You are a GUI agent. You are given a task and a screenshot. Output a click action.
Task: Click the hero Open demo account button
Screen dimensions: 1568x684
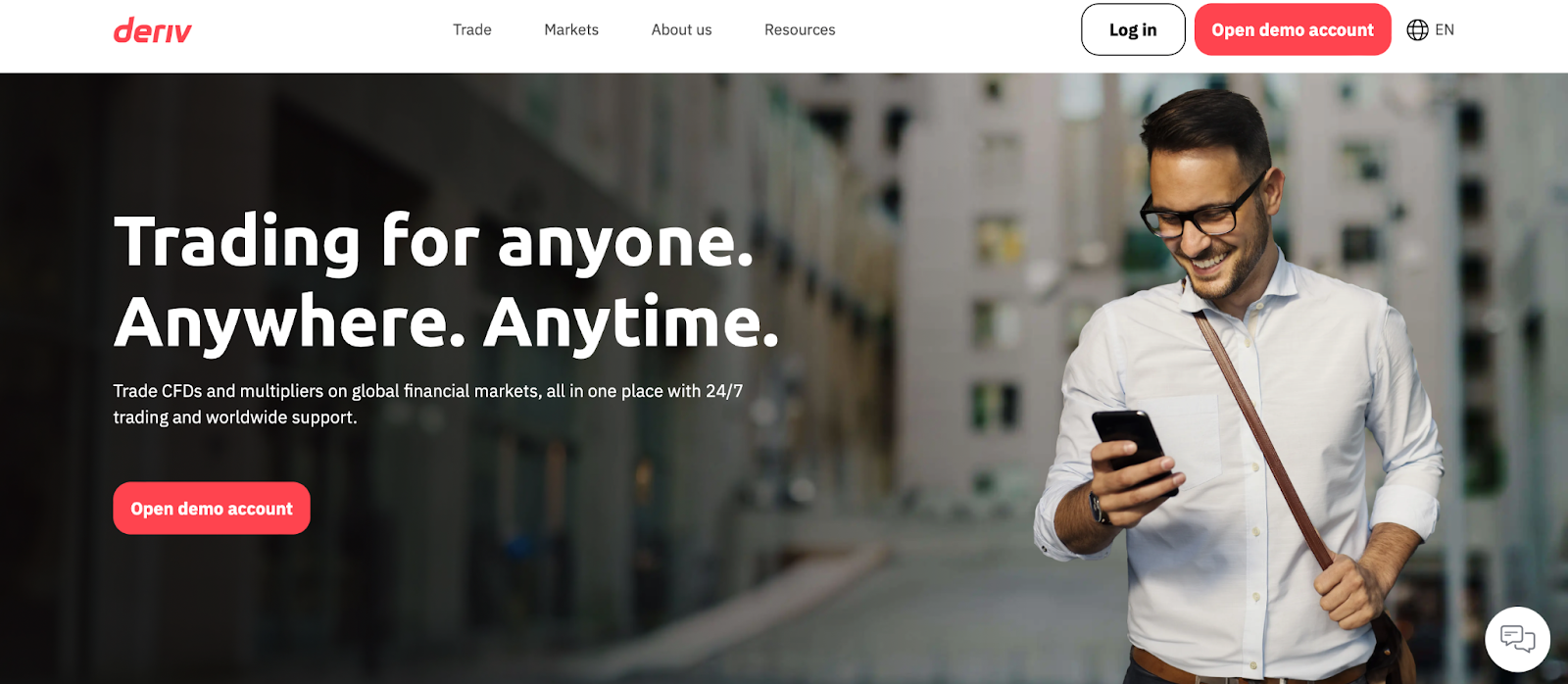coord(212,508)
